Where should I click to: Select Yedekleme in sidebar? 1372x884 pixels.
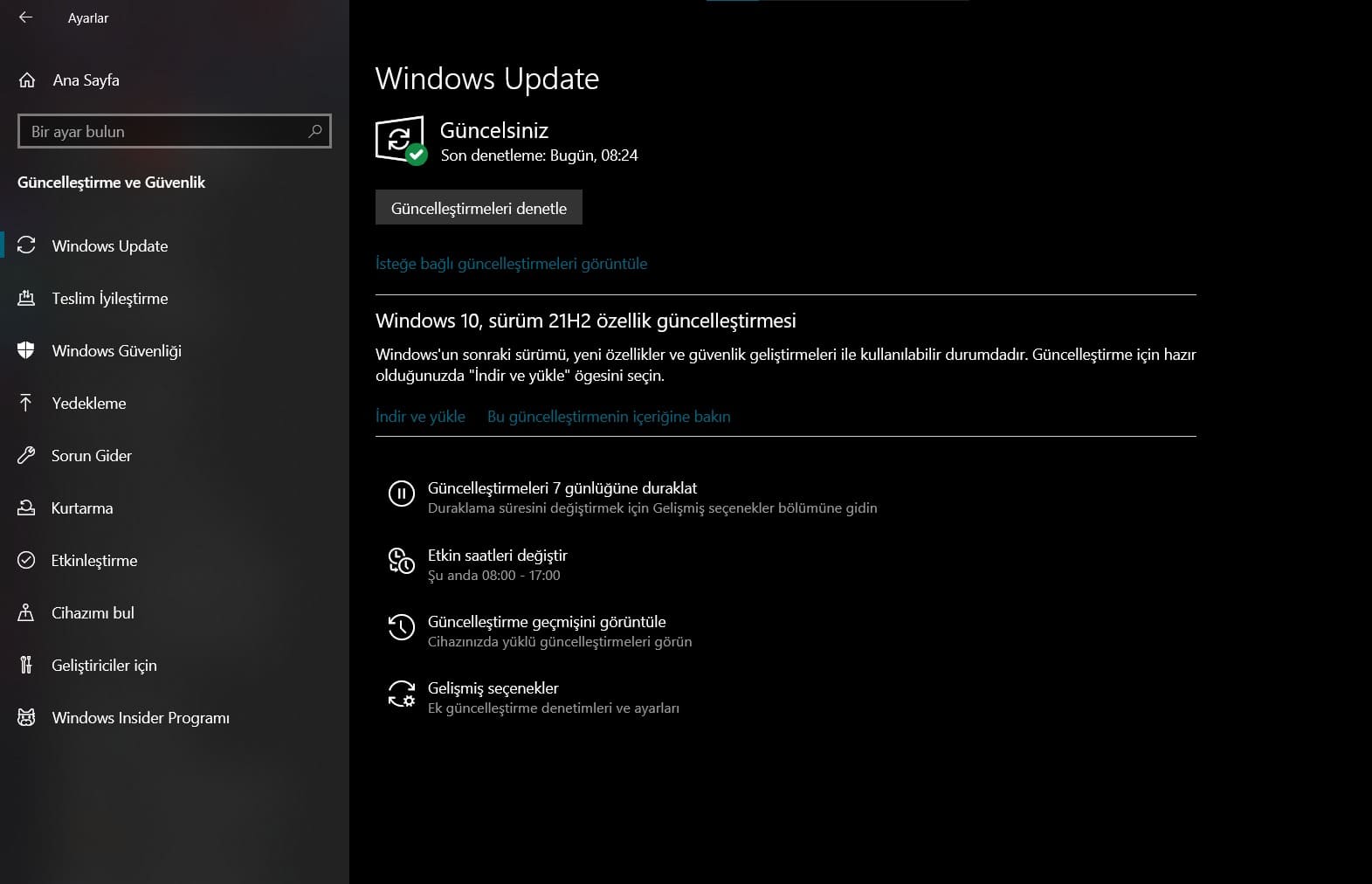coord(89,403)
